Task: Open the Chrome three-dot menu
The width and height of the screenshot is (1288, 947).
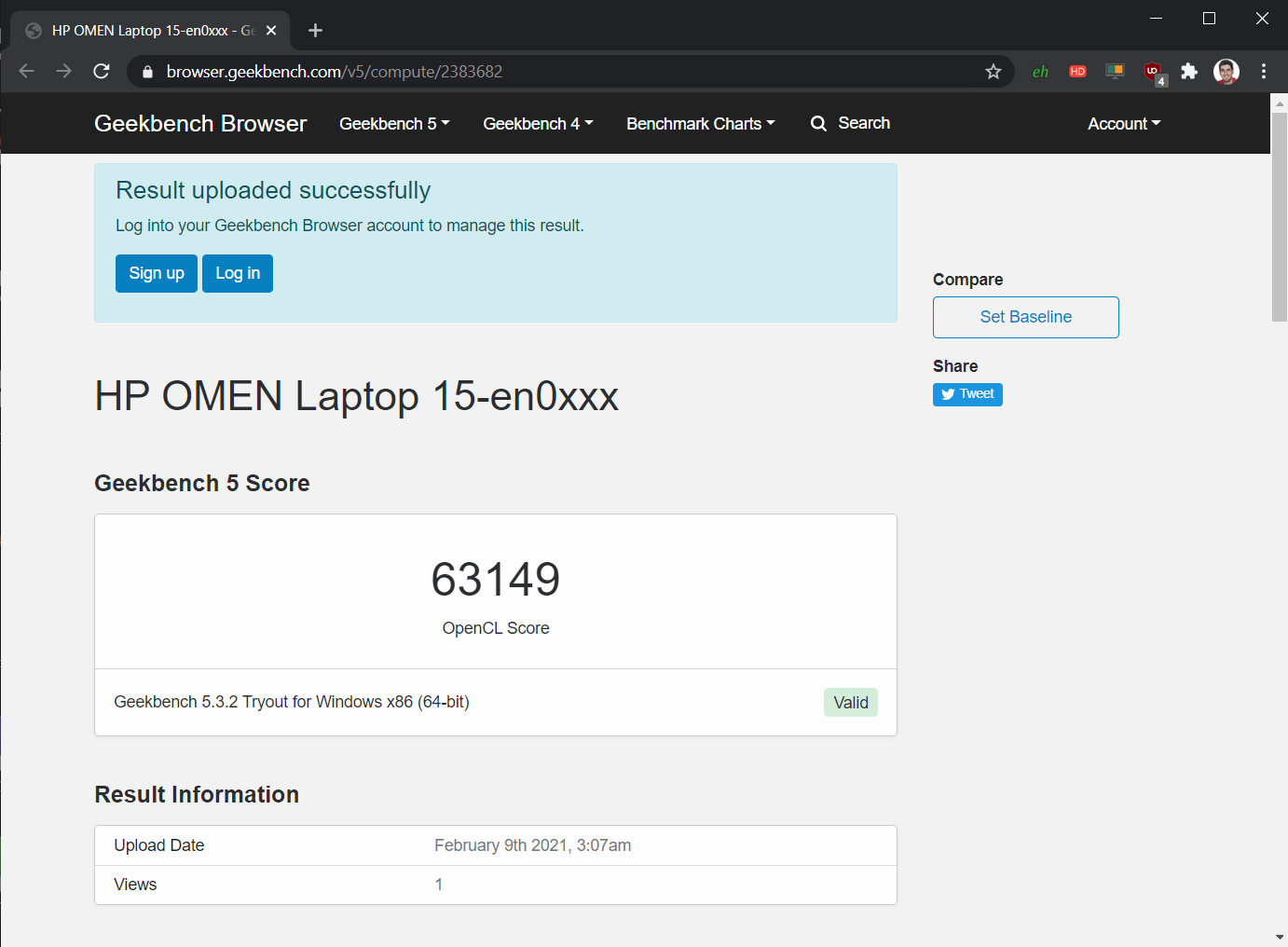Action: coord(1264,72)
